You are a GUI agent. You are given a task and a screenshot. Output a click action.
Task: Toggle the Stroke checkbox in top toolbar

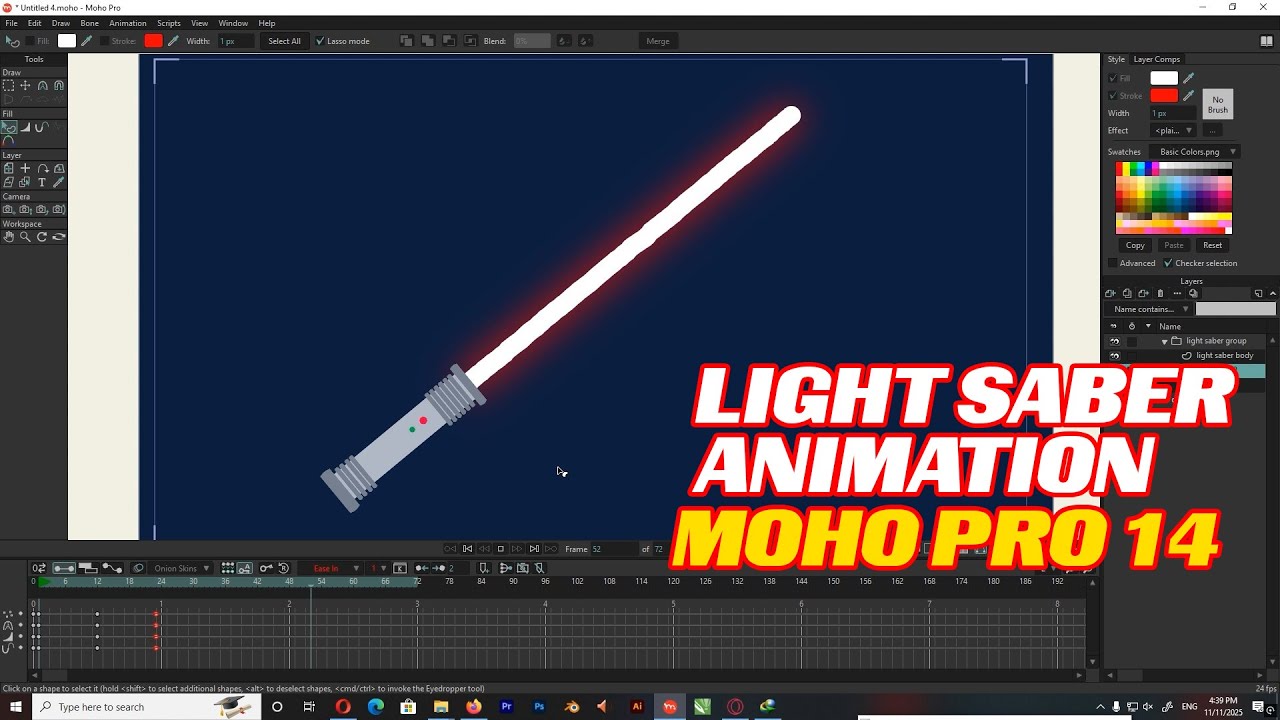(104, 41)
